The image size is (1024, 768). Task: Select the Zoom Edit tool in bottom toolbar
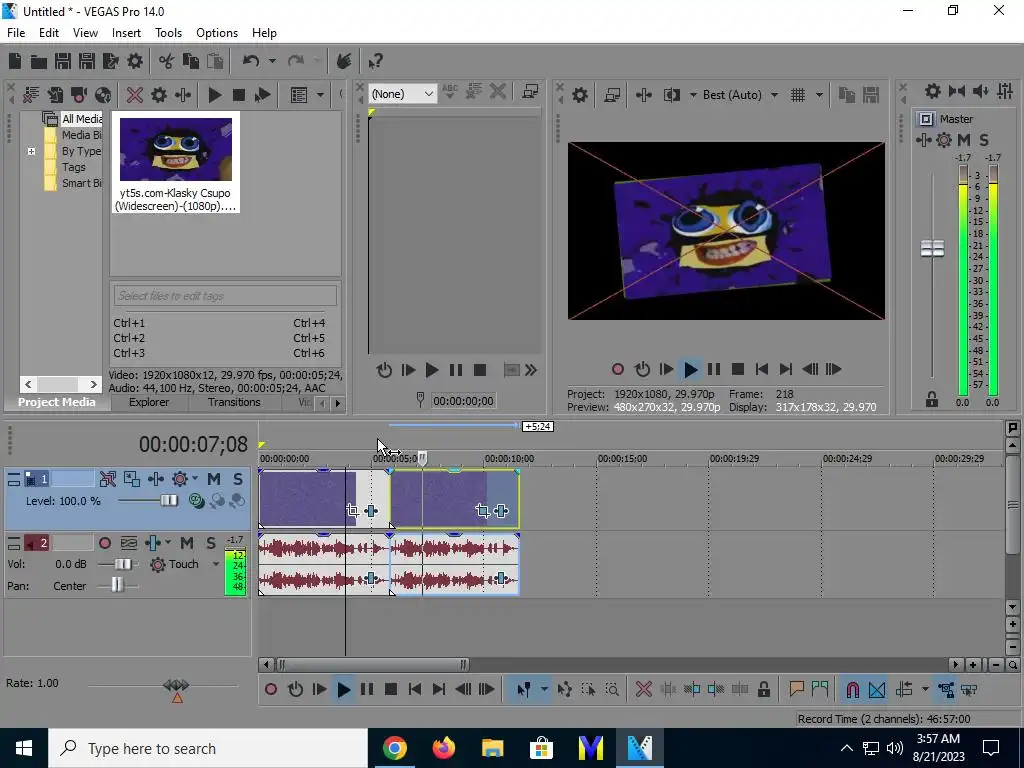(612, 689)
